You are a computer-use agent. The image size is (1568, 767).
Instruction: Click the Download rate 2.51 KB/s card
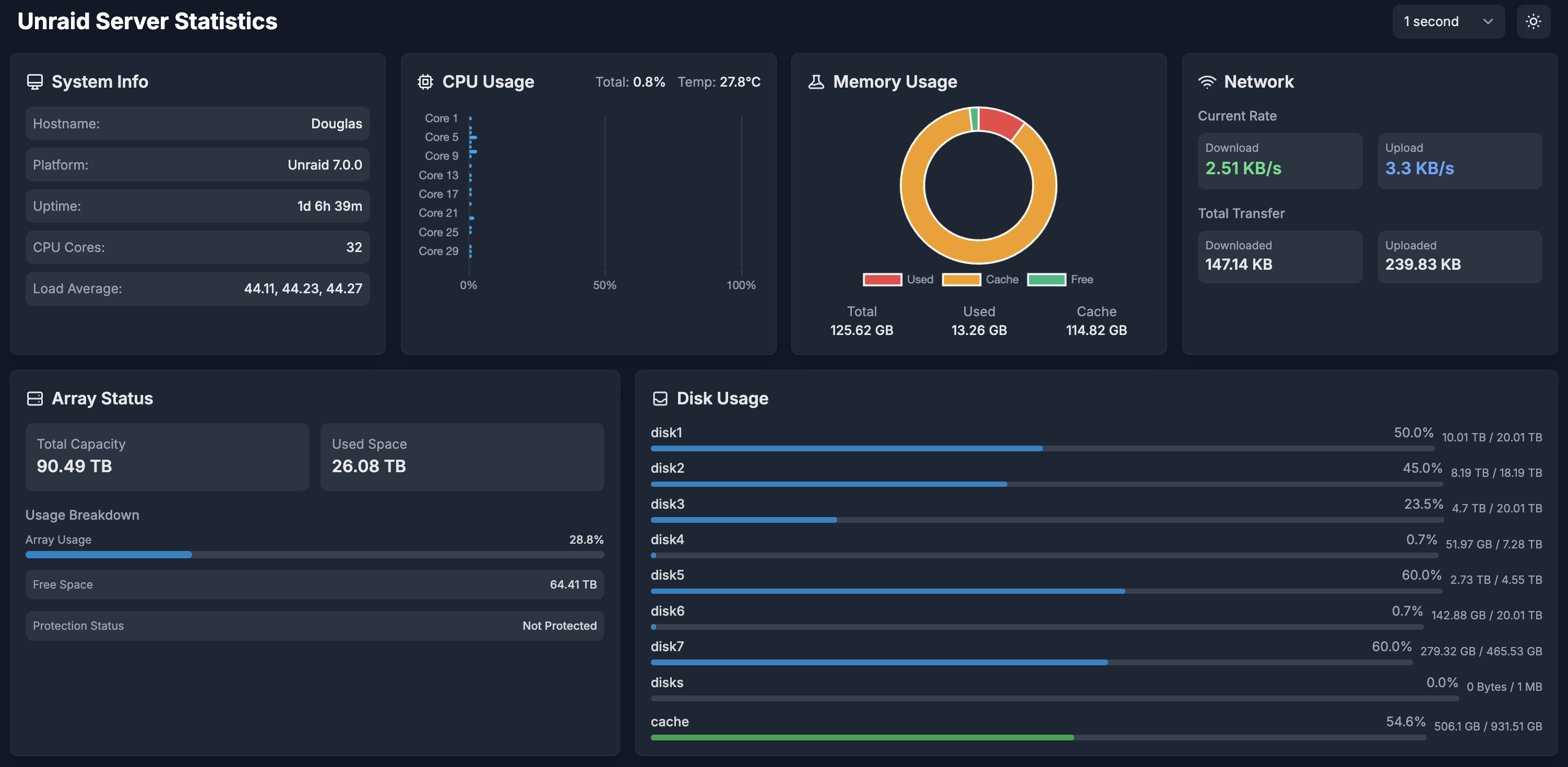tap(1280, 161)
